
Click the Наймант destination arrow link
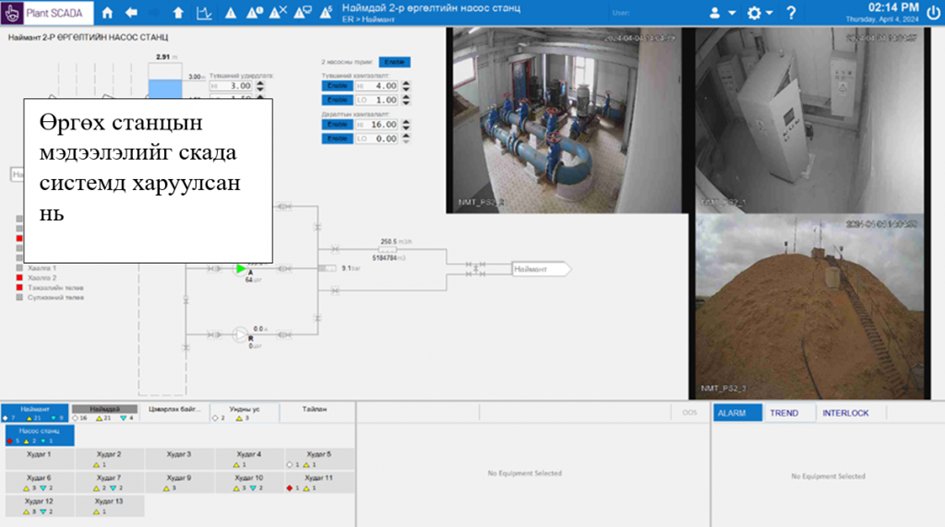pyautogui.click(x=541, y=269)
